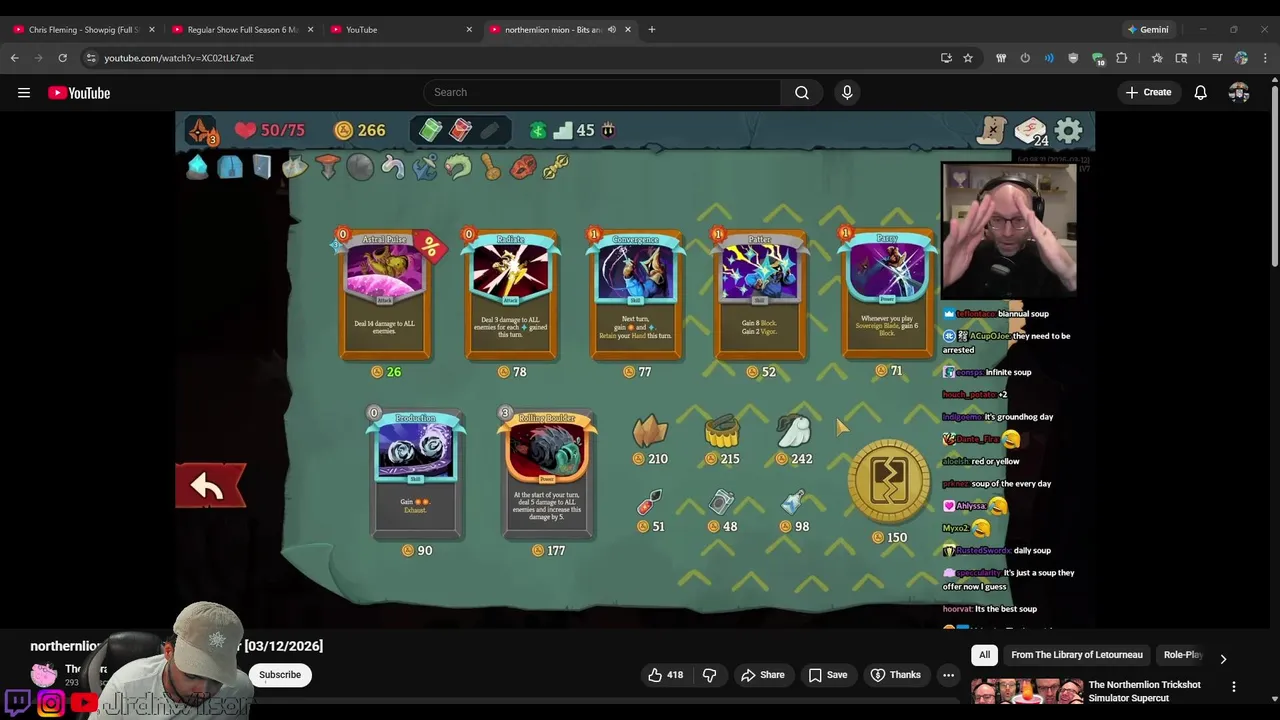Image resolution: width=1280 pixels, height=720 pixels.
Task: Buy the potion priced 51
Action: point(649,502)
